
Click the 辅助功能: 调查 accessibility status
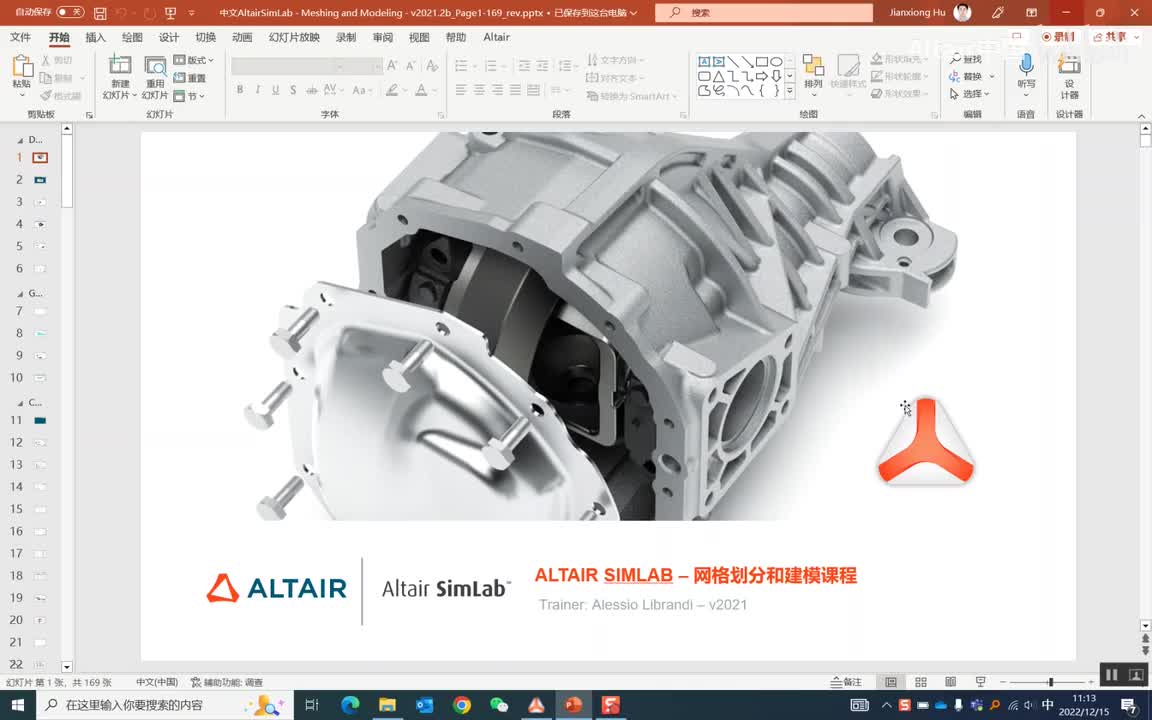226,682
